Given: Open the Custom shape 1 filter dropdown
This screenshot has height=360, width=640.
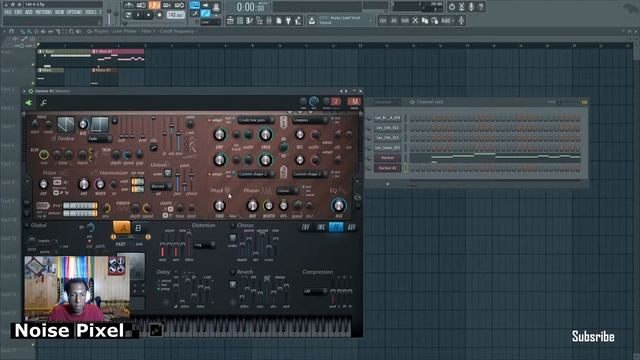Looking at the screenshot, I should click(256, 174).
